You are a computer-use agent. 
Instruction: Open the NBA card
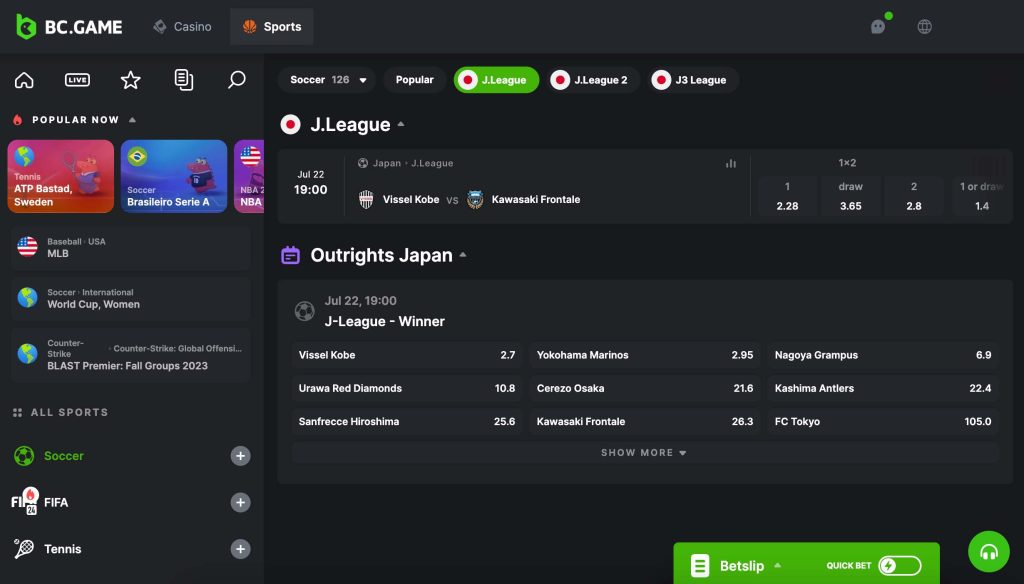click(x=249, y=176)
